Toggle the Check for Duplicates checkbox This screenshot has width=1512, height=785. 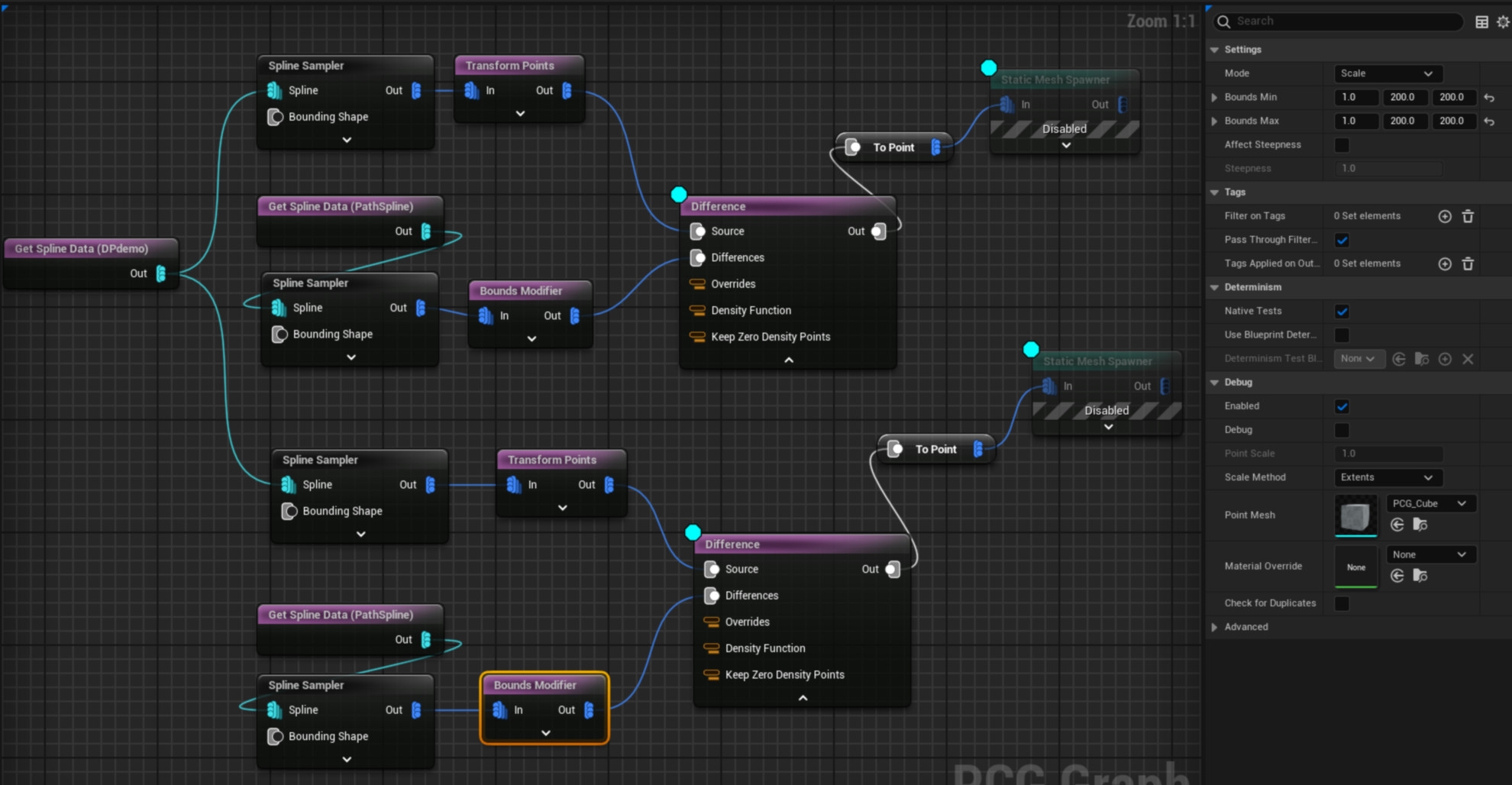point(1342,604)
